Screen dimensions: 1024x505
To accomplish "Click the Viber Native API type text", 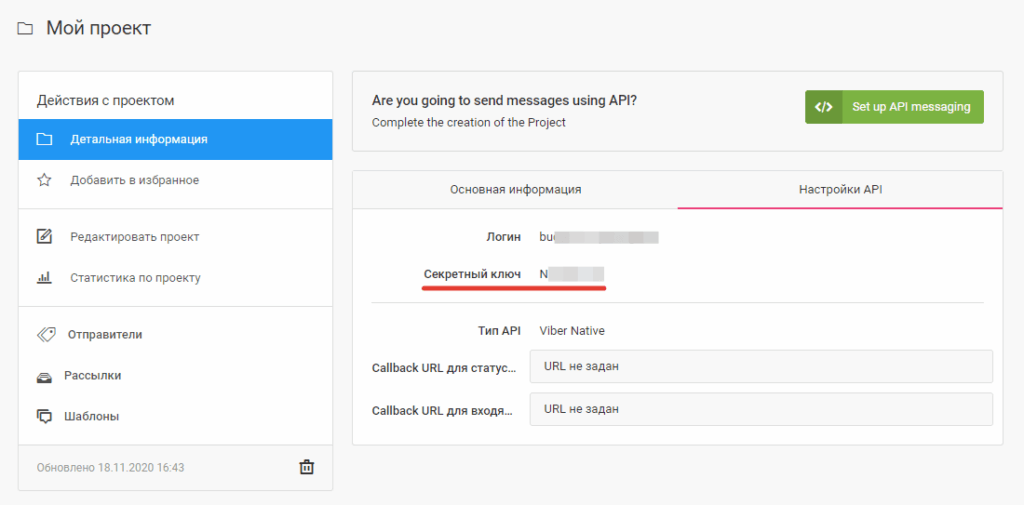I will click(x=572, y=331).
